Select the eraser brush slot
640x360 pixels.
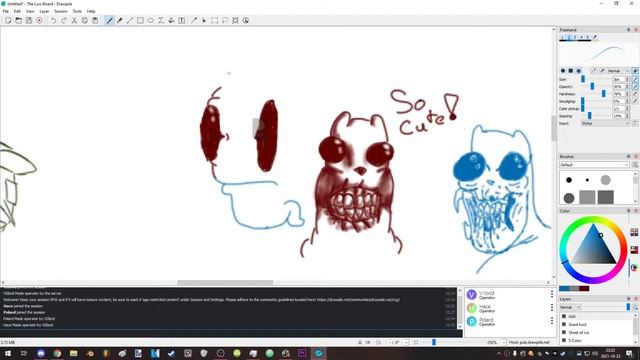pos(595,38)
